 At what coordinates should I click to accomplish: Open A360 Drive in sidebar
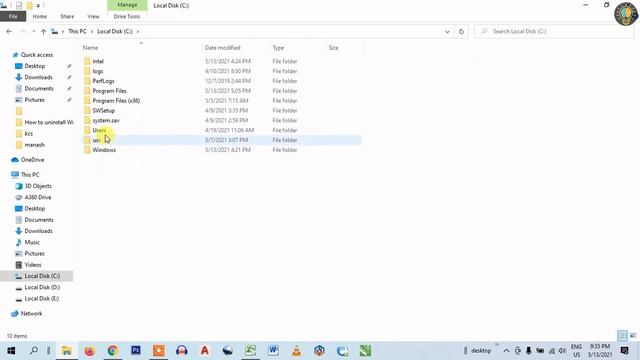pos(38,197)
